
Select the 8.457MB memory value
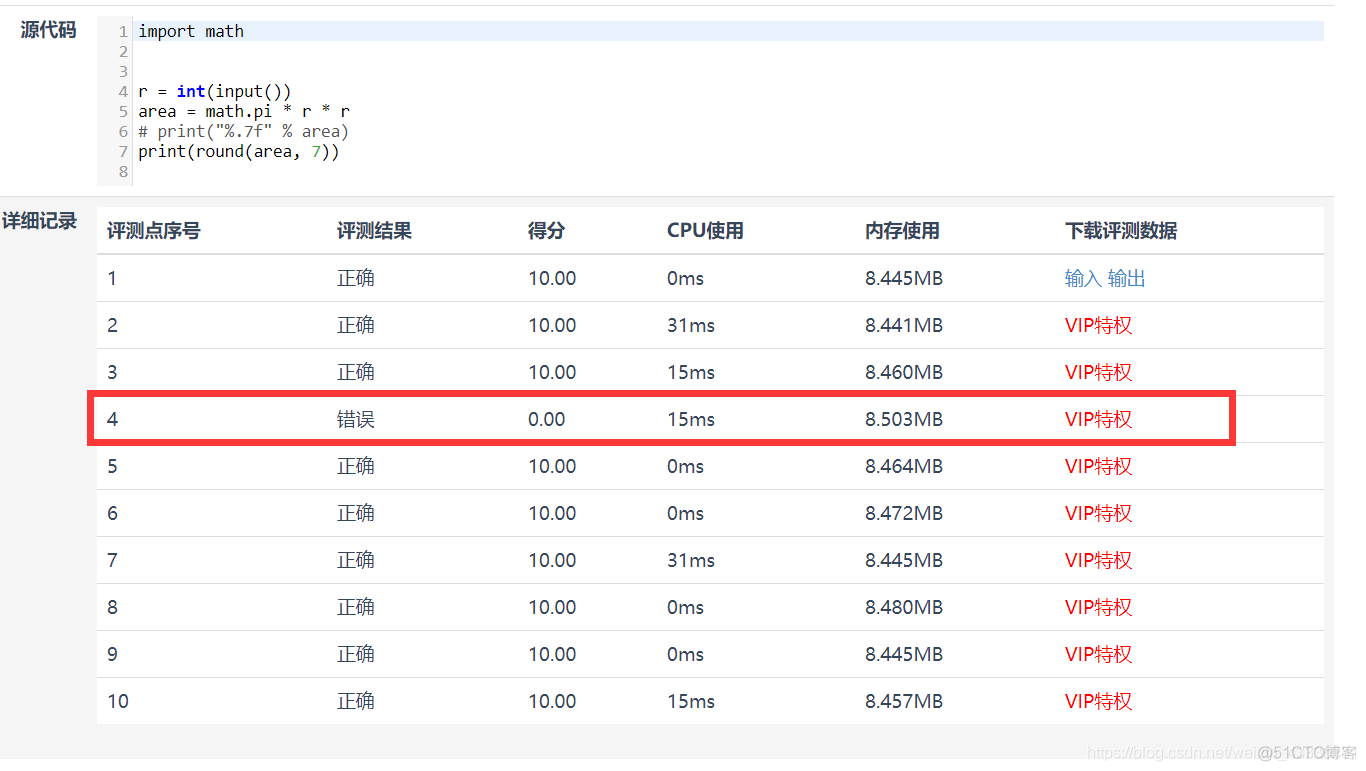[904, 701]
